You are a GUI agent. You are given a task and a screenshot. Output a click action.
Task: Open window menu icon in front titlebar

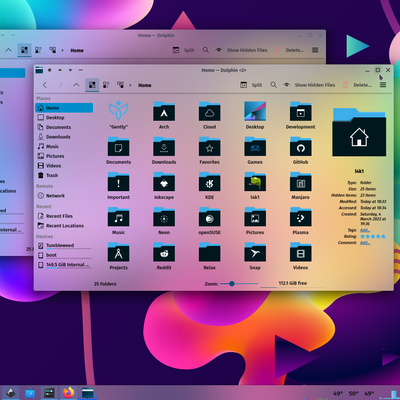coord(39,70)
